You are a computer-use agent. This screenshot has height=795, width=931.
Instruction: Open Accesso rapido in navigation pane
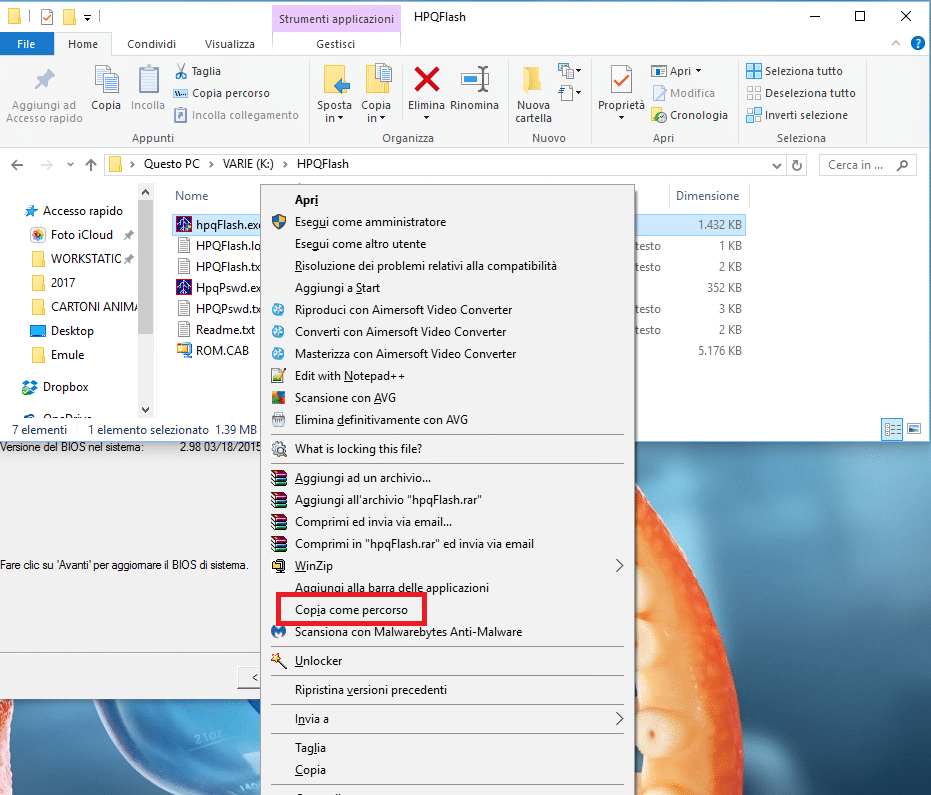pos(83,211)
